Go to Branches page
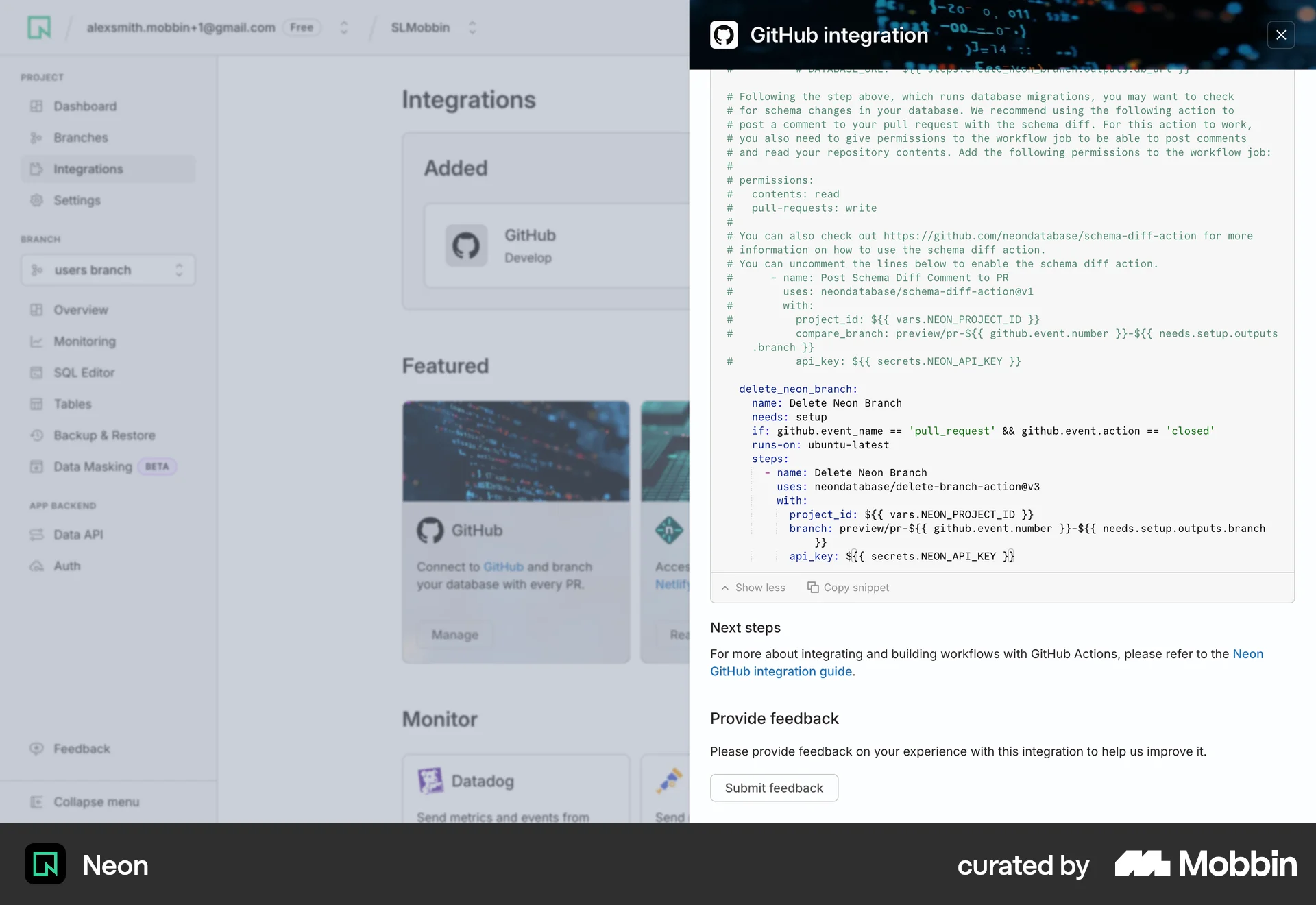The height and width of the screenshot is (905, 1316). (x=108, y=138)
